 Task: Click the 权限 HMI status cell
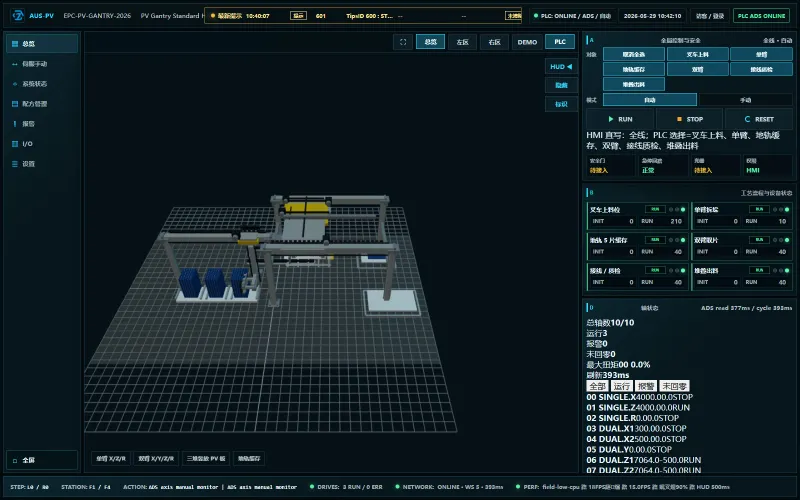(x=768, y=165)
